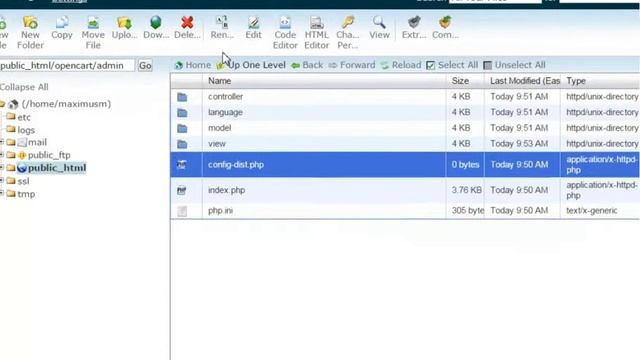Select the Compress tool
Screen dimensions: 640x360
click(x=445, y=28)
